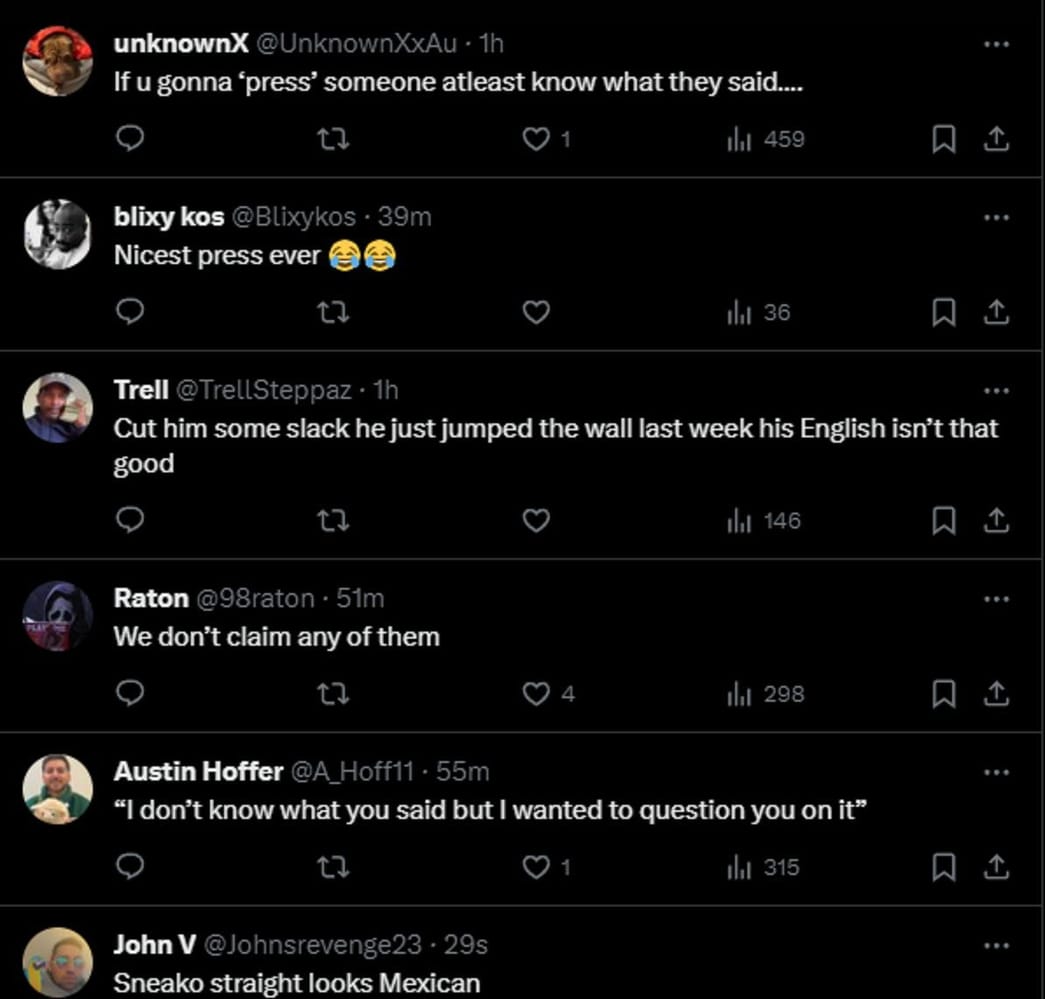Toggle the repost on John V's tweet
Screen dimensions: 1045x999
pyautogui.click(x=335, y=995)
